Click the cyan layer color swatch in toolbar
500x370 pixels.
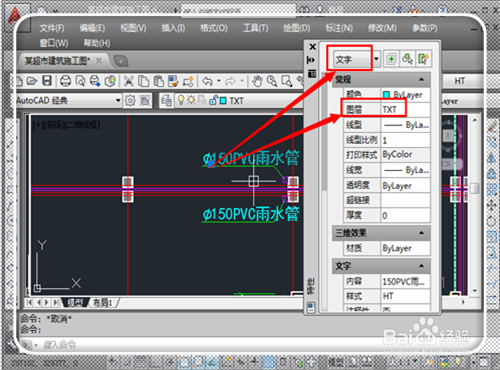pos(223,100)
